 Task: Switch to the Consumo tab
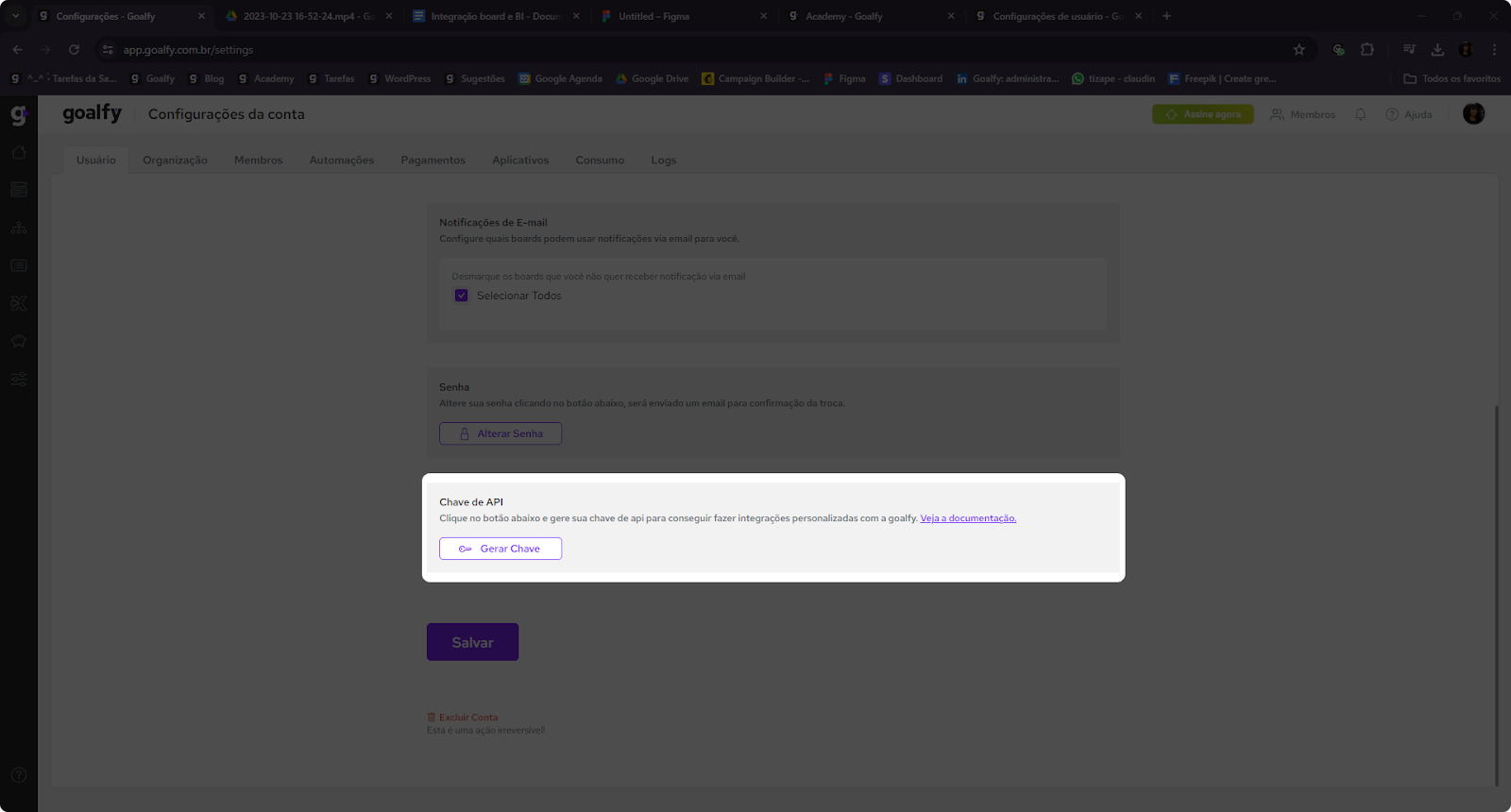(x=600, y=161)
